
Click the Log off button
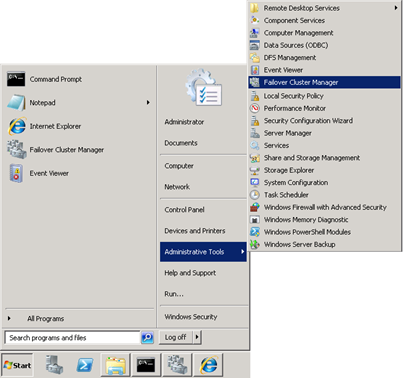tap(175, 337)
